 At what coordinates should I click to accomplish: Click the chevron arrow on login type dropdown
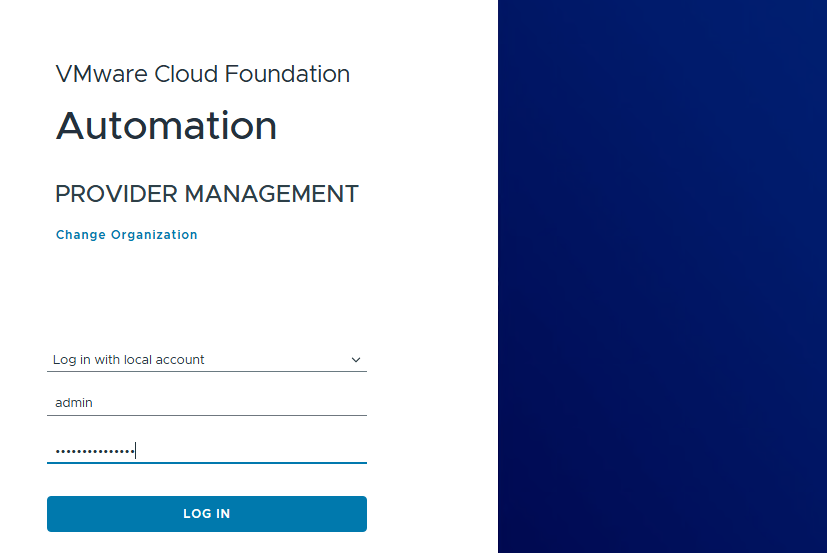[x=356, y=360]
